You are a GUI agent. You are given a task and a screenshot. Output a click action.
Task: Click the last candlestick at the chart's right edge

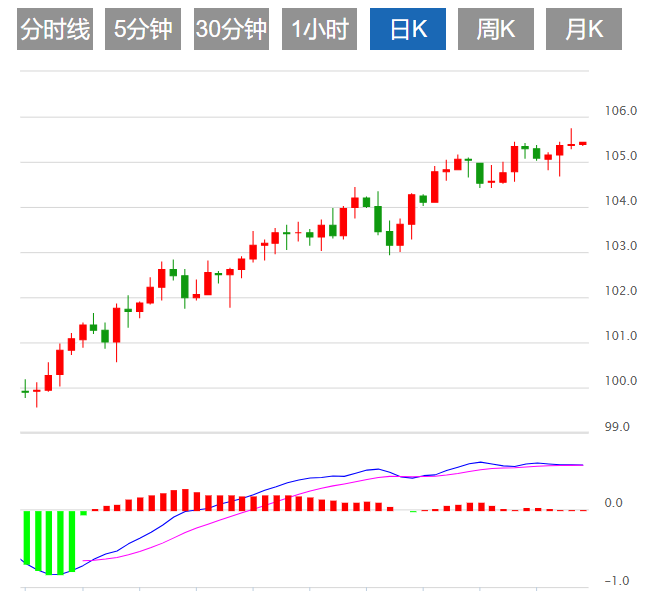point(583,143)
